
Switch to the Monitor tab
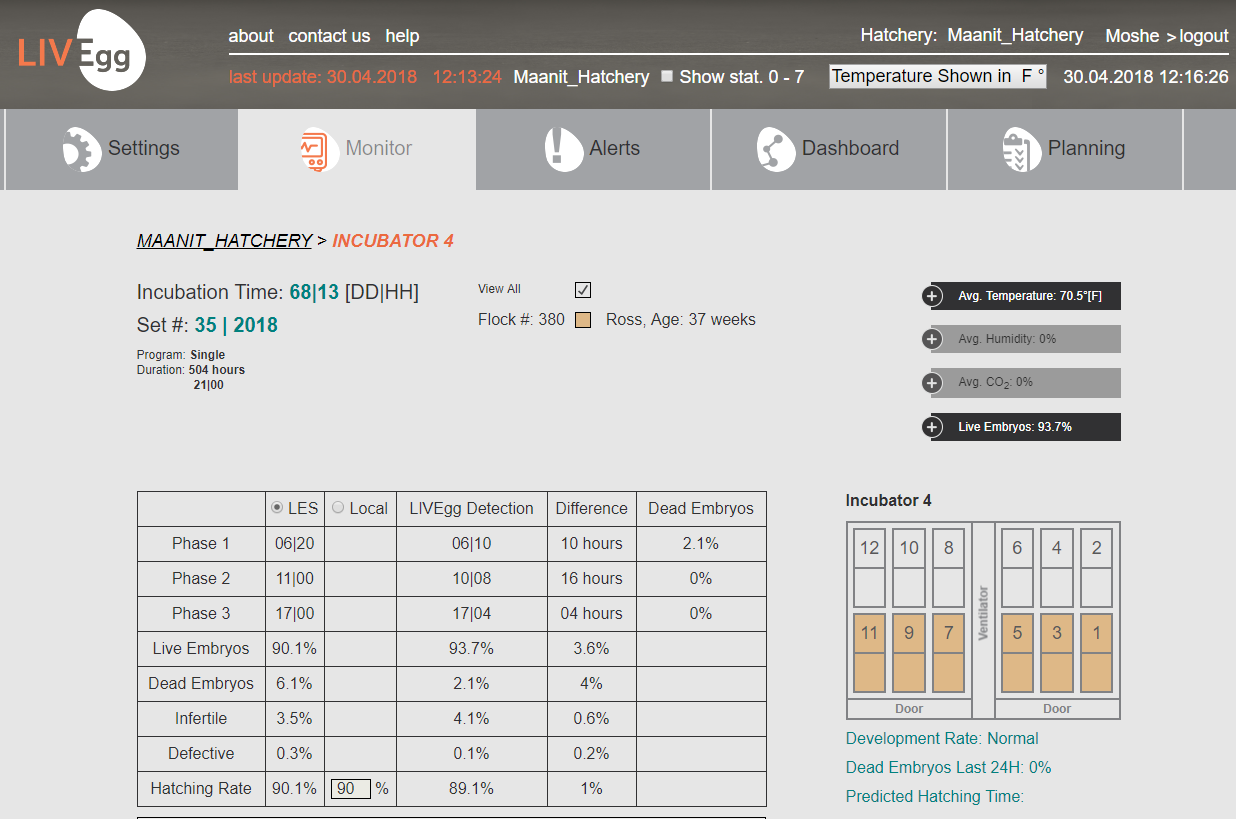357,149
